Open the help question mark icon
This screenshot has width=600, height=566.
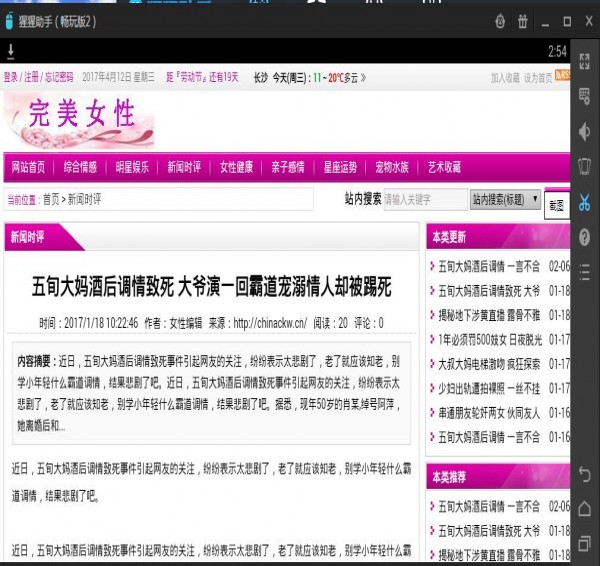coord(584,237)
